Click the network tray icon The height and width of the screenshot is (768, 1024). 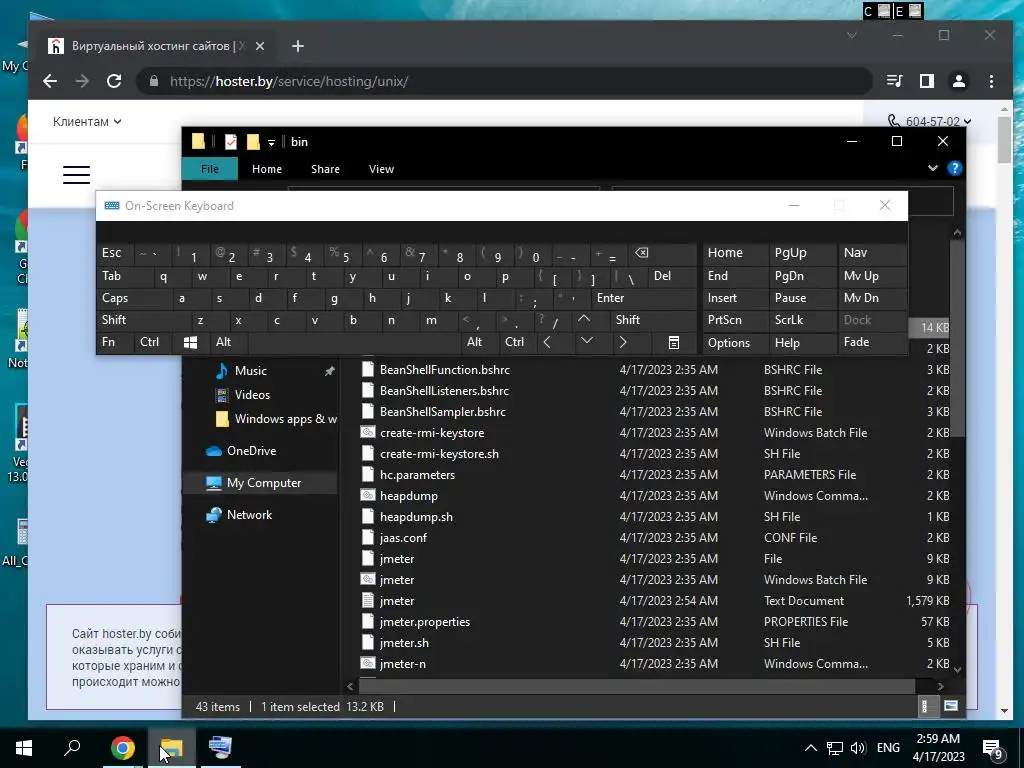pos(835,748)
